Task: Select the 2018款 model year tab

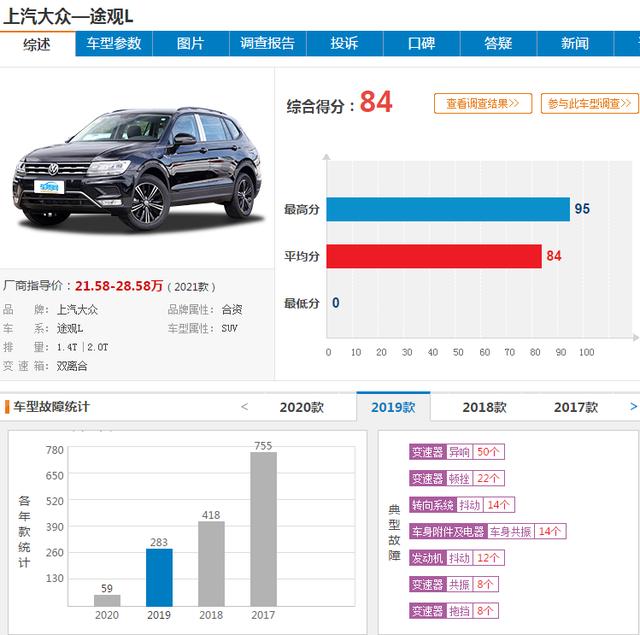Action: point(484,407)
